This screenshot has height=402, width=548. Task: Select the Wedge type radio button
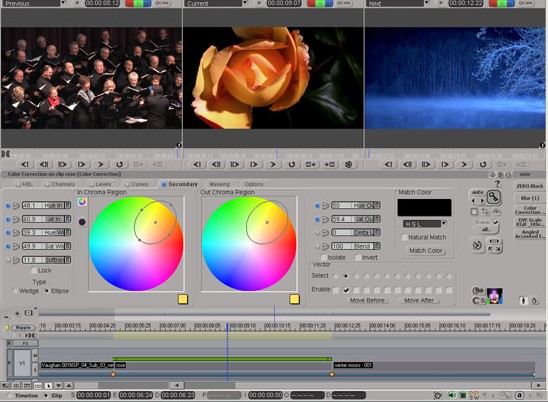(15, 291)
